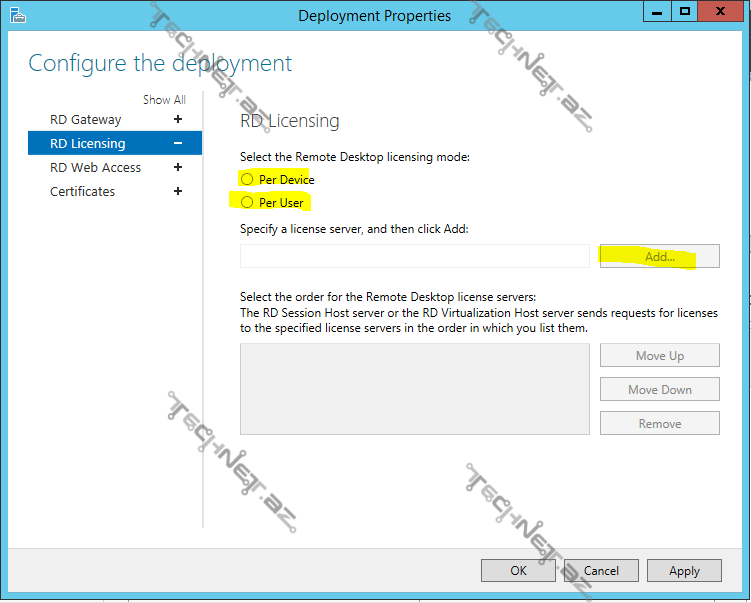The width and height of the screenshot is (751, 603).
Task: Click the Cancel button
Action: tap(601, 570)
